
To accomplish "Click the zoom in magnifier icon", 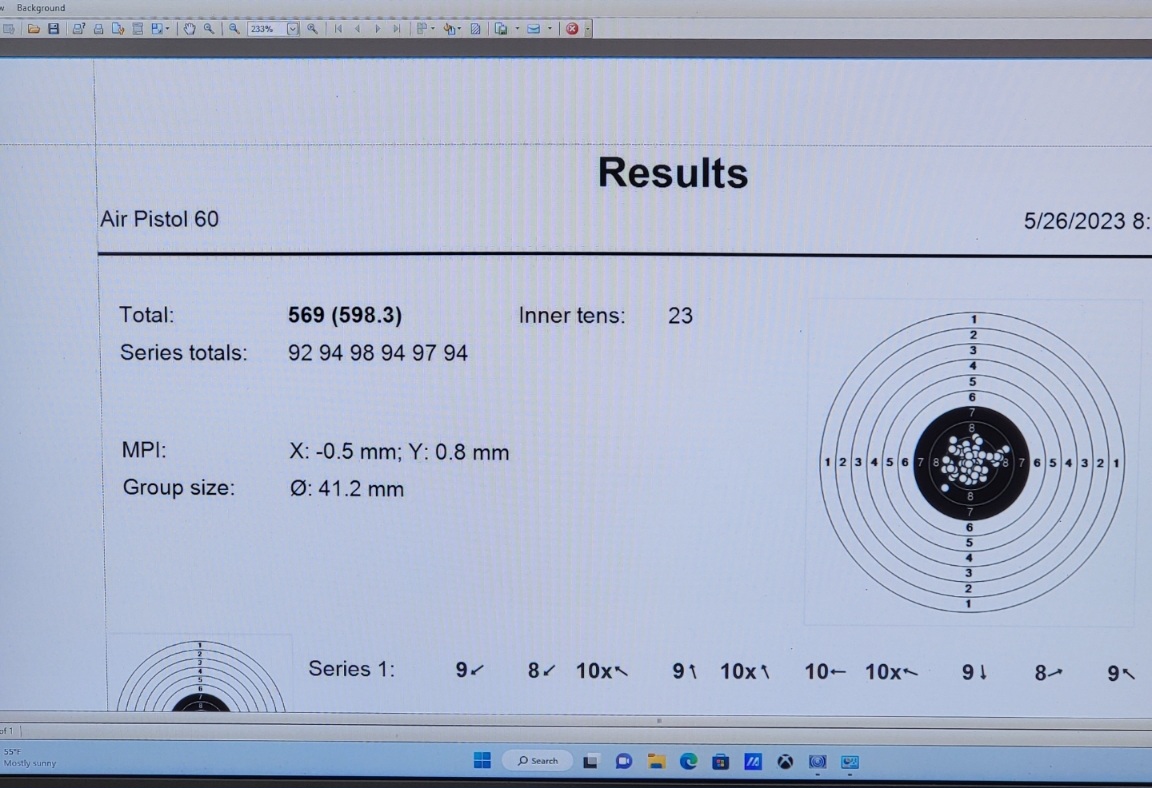I will click(x=312, y=29).
